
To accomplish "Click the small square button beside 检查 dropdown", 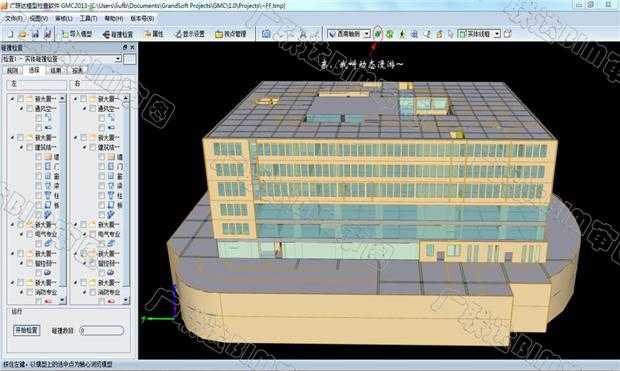I will [129, 59].
